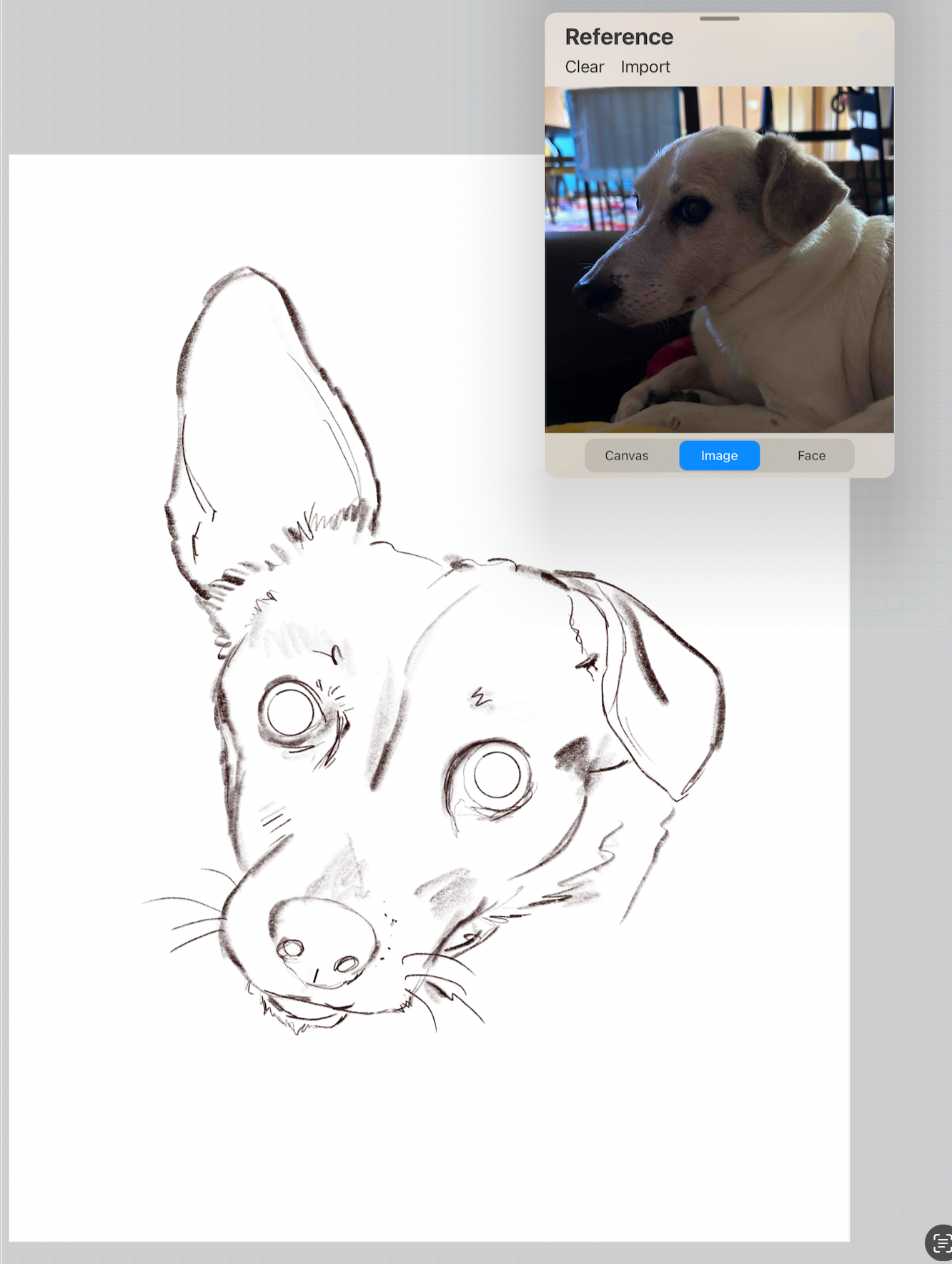This screenshot has width=952, height=1264.
Task: Grab the Reference panel top handle bar
Action: [x=719, y=19]
